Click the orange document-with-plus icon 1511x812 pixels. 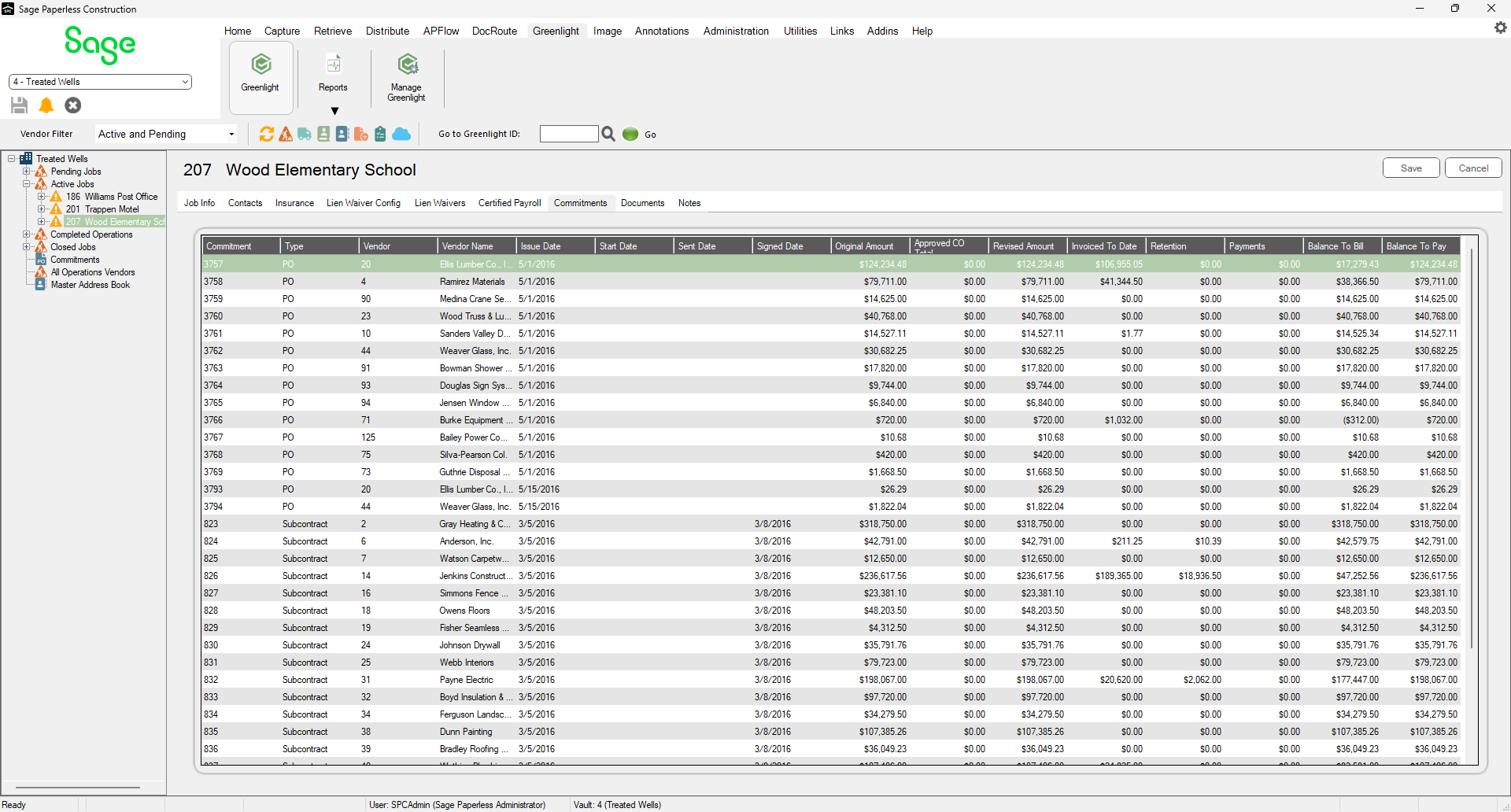coord(361,134)
